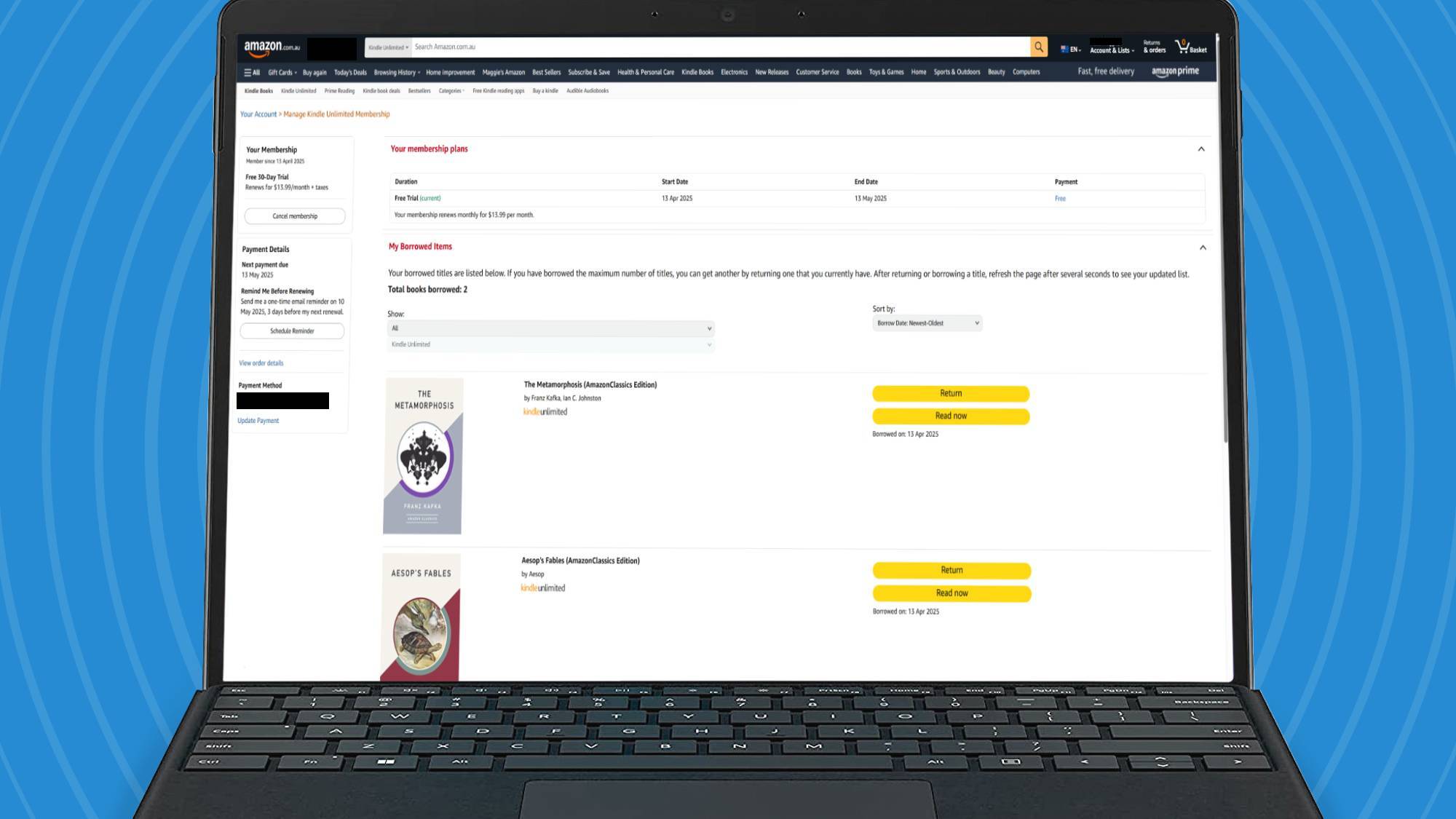The image size is (1456, 819).
Task: Open Aesop's Fables (AmazonClassics Edition) title
Action: click(580, 561)
